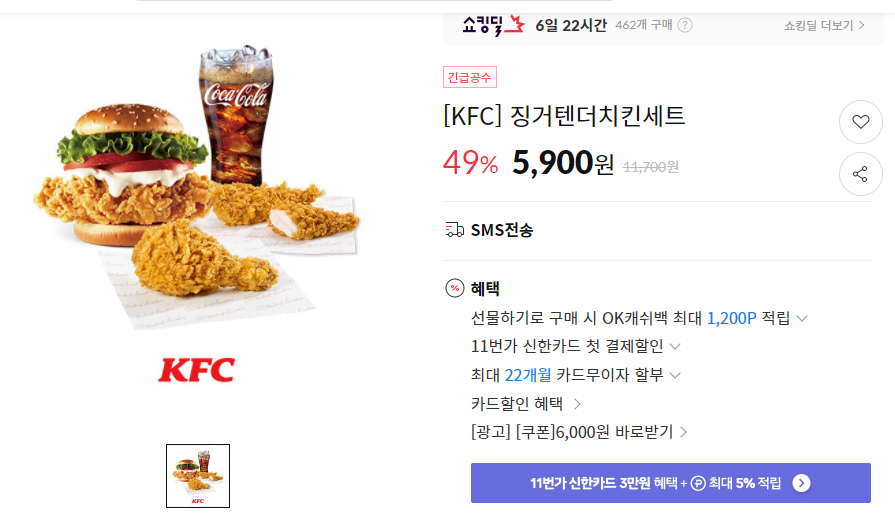Image resolution: width=895 pixels, height=521 pixels.
Task: Click the main KFC set product image
Action: [x=196, y=187]
